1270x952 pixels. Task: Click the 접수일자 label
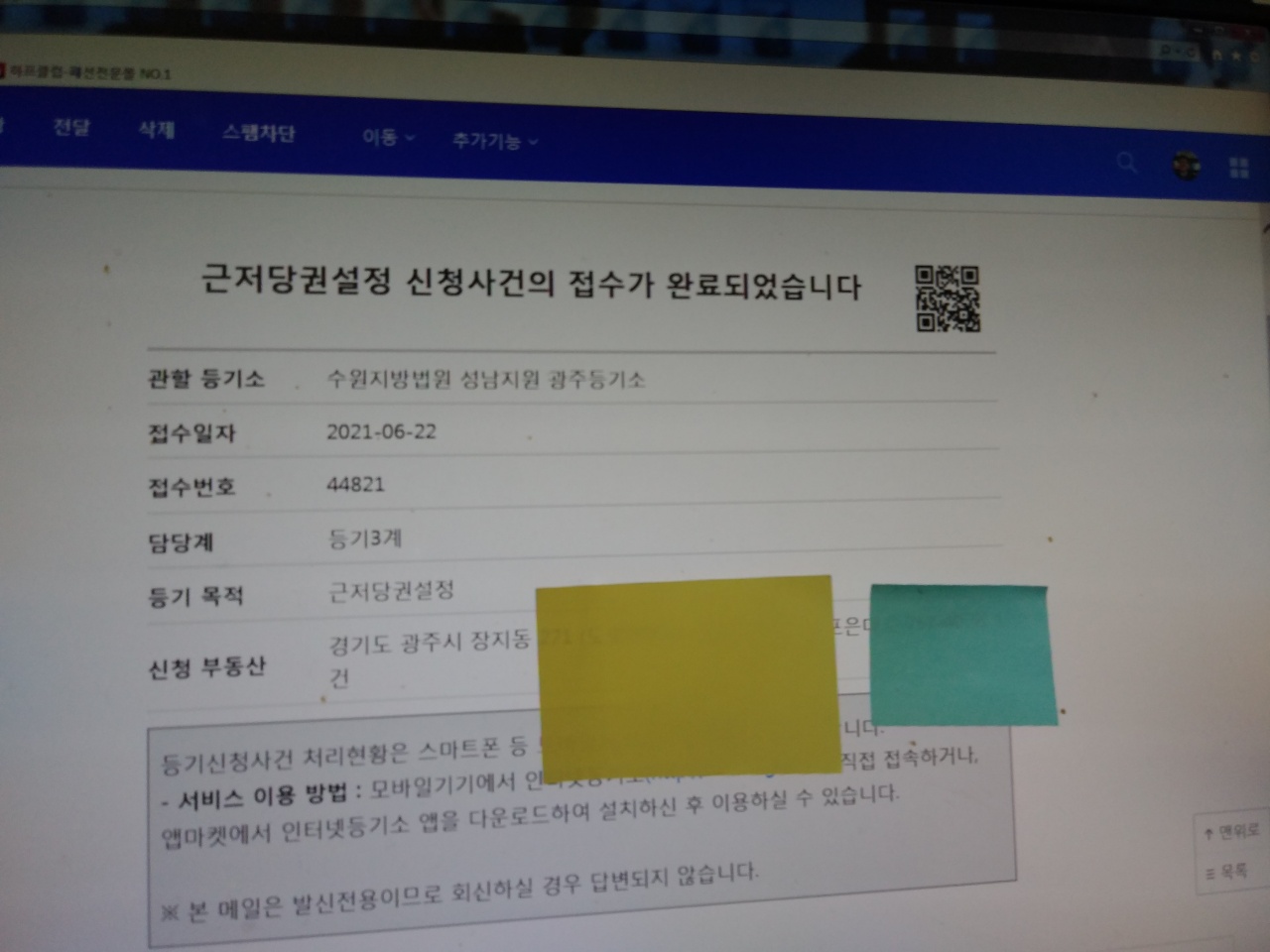point(191,433)
